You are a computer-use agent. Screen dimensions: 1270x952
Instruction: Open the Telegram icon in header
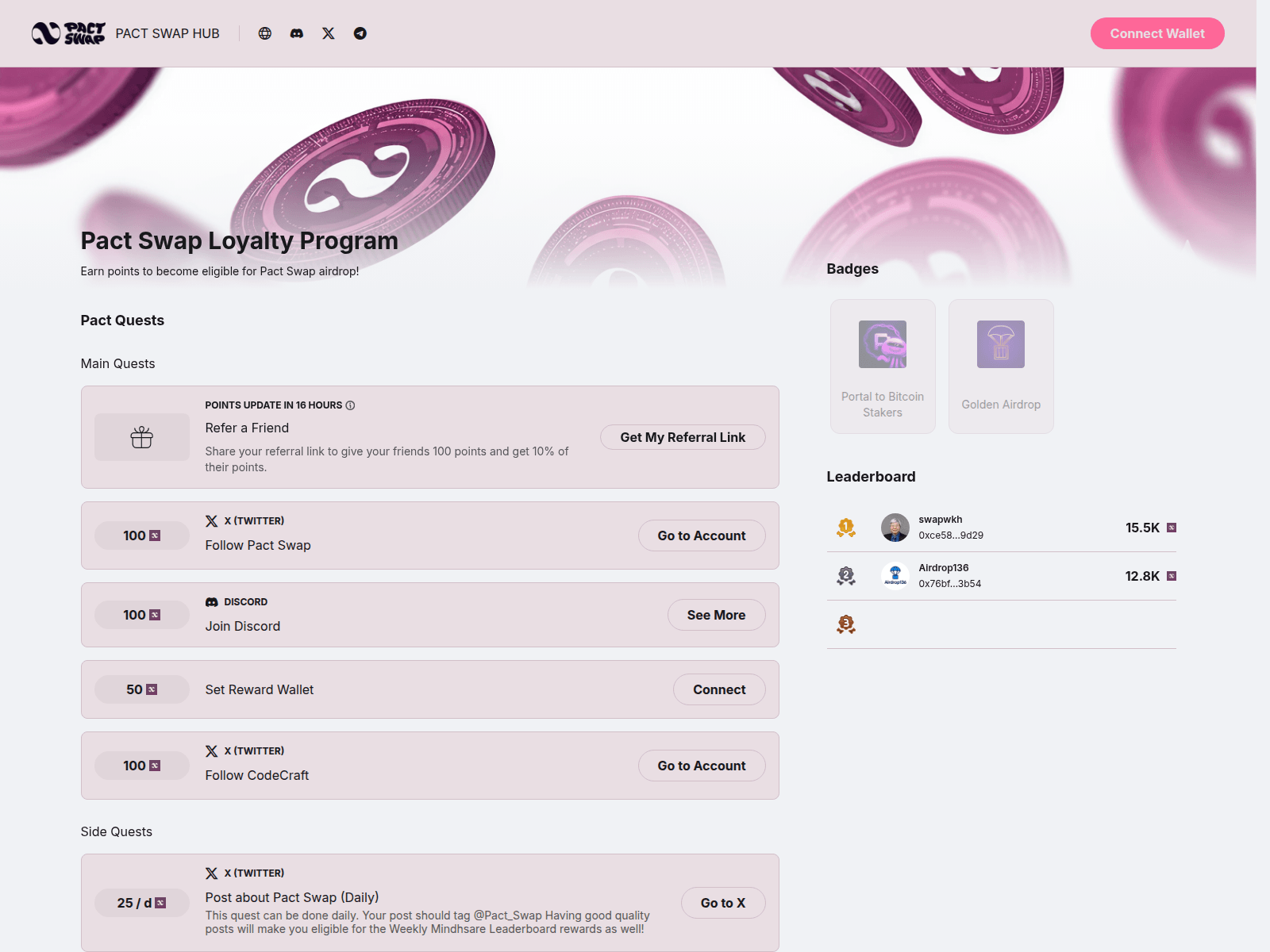360,33
